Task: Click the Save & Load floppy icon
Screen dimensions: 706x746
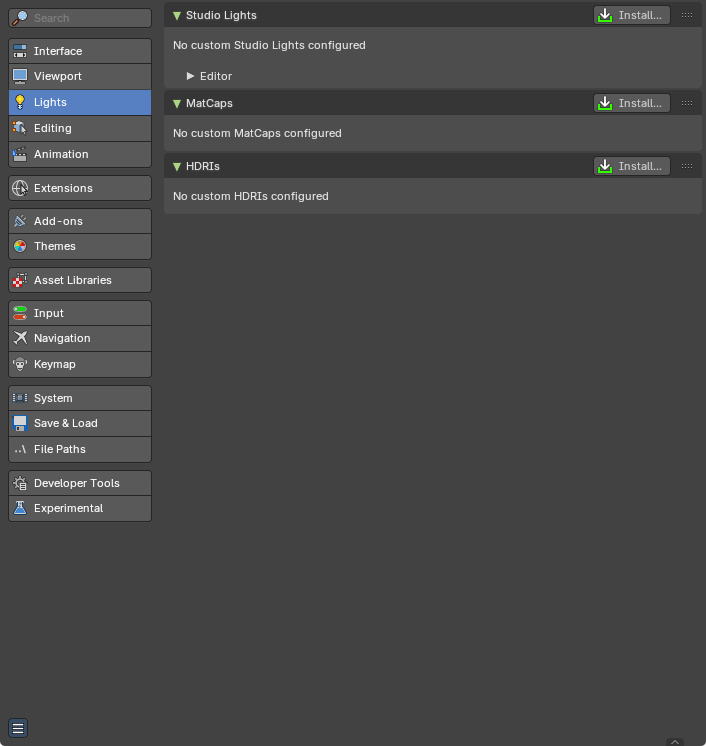Action: click(20, 423)
